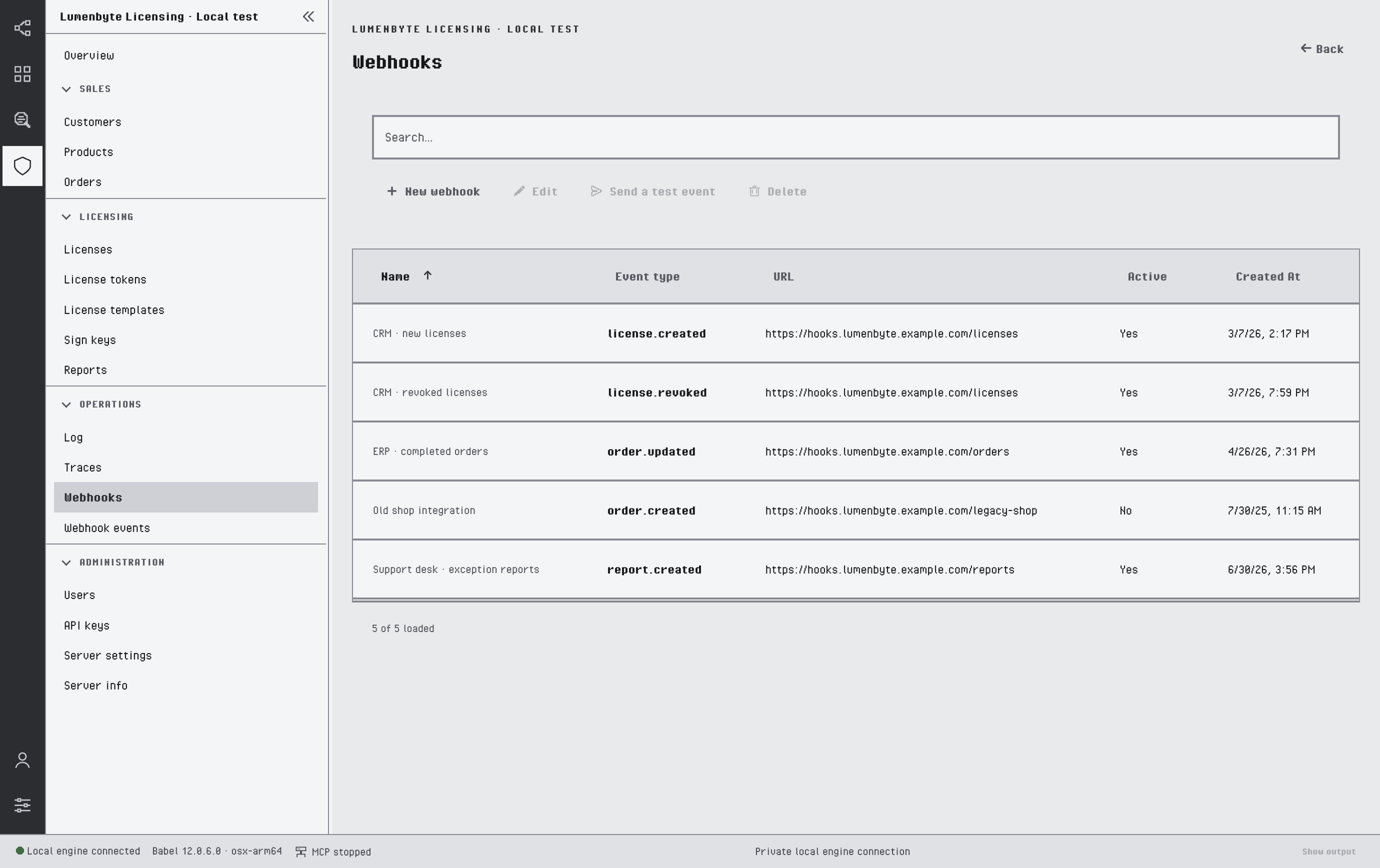This screenshot has height=868, width=1380.
Task: Select Old shop integration row
Action: (855, 510)
